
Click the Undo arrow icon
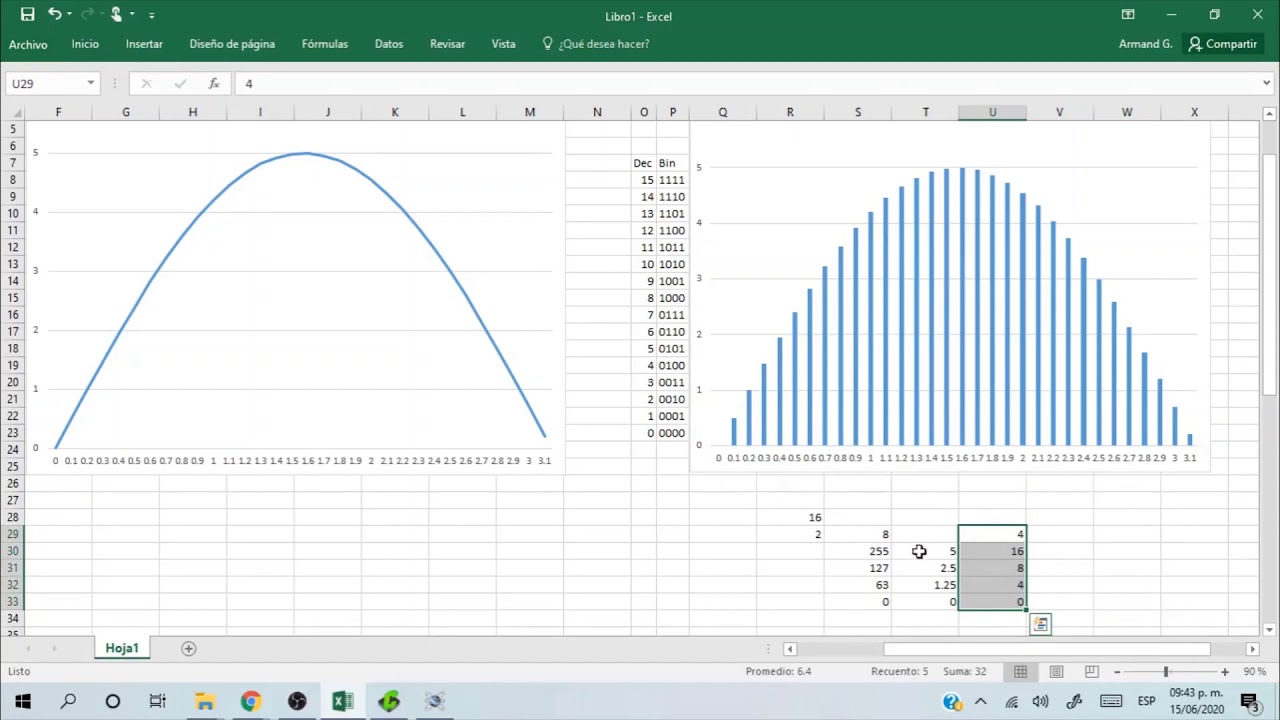pyautogui.click(x=54, y=15)
